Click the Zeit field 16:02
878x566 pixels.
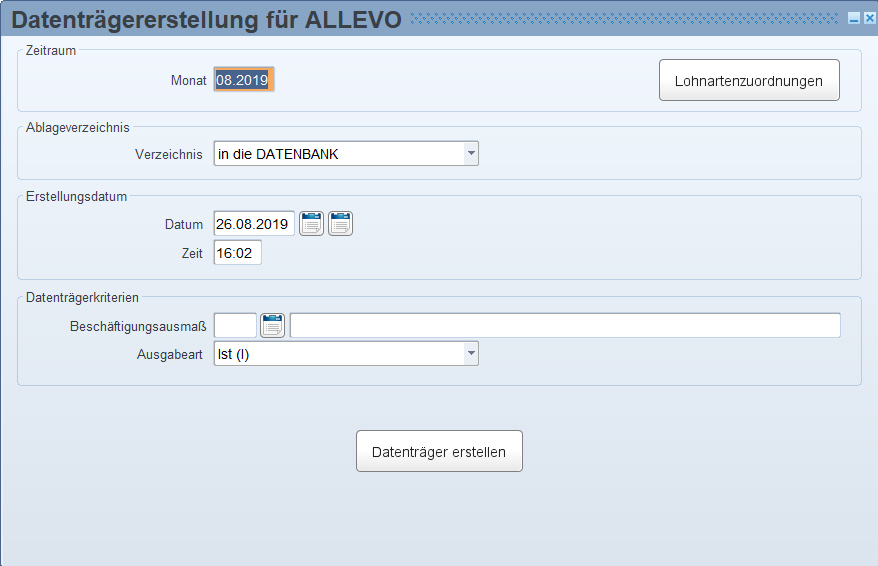tap(237, 253)
